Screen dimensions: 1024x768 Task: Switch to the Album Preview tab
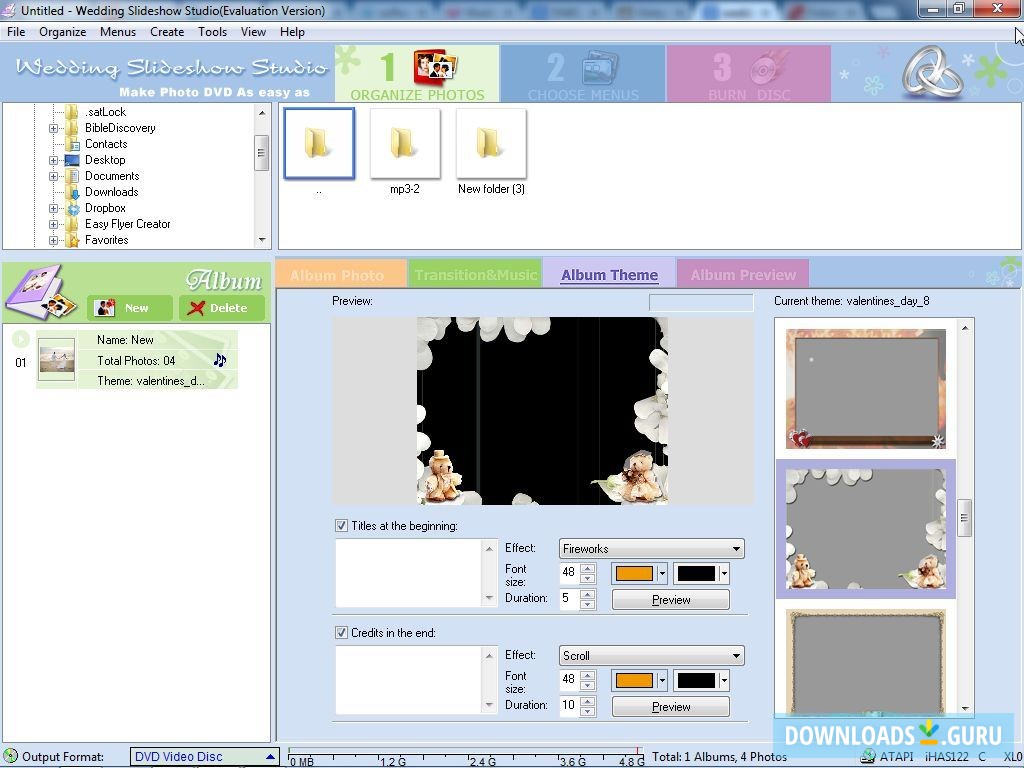pyautogui.click(x=743, y=274)
